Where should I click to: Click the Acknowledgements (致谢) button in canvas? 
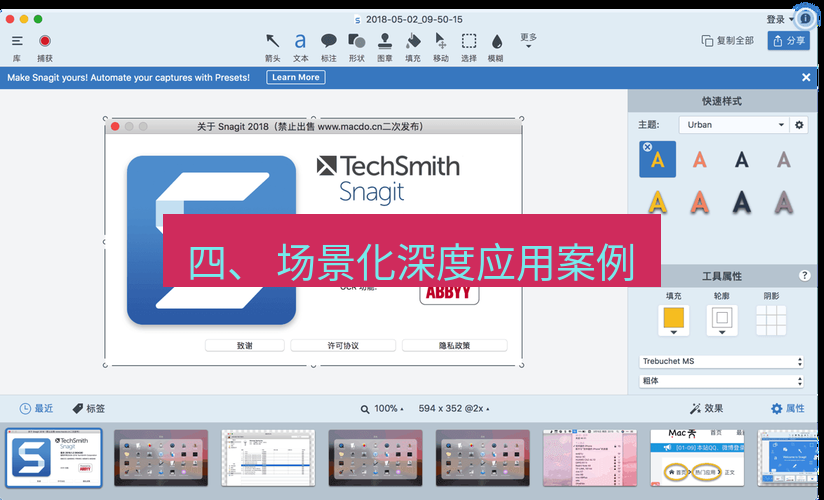pyautogui.click(x=244, y=345)
